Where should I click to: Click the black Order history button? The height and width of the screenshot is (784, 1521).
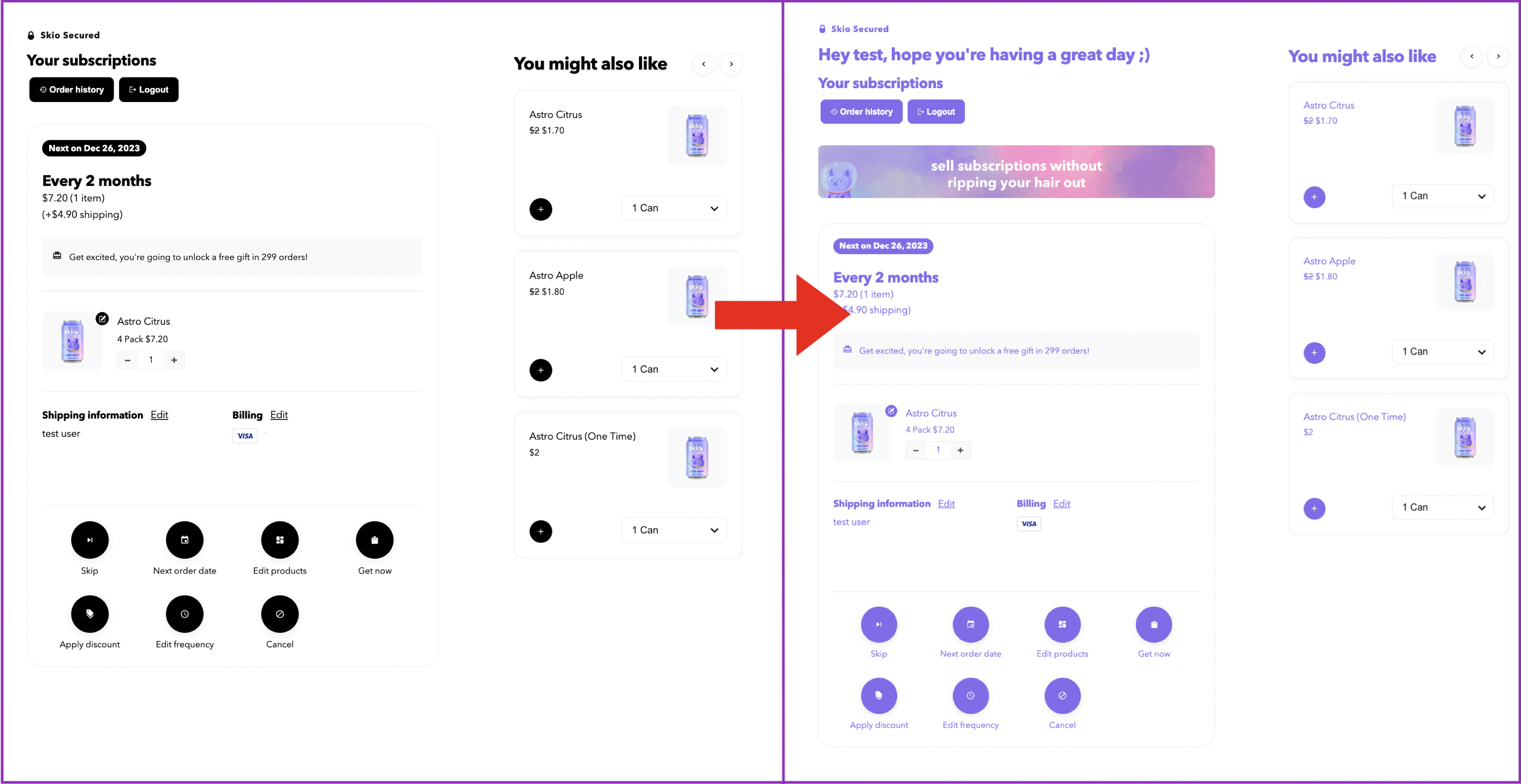pos(72,90)
